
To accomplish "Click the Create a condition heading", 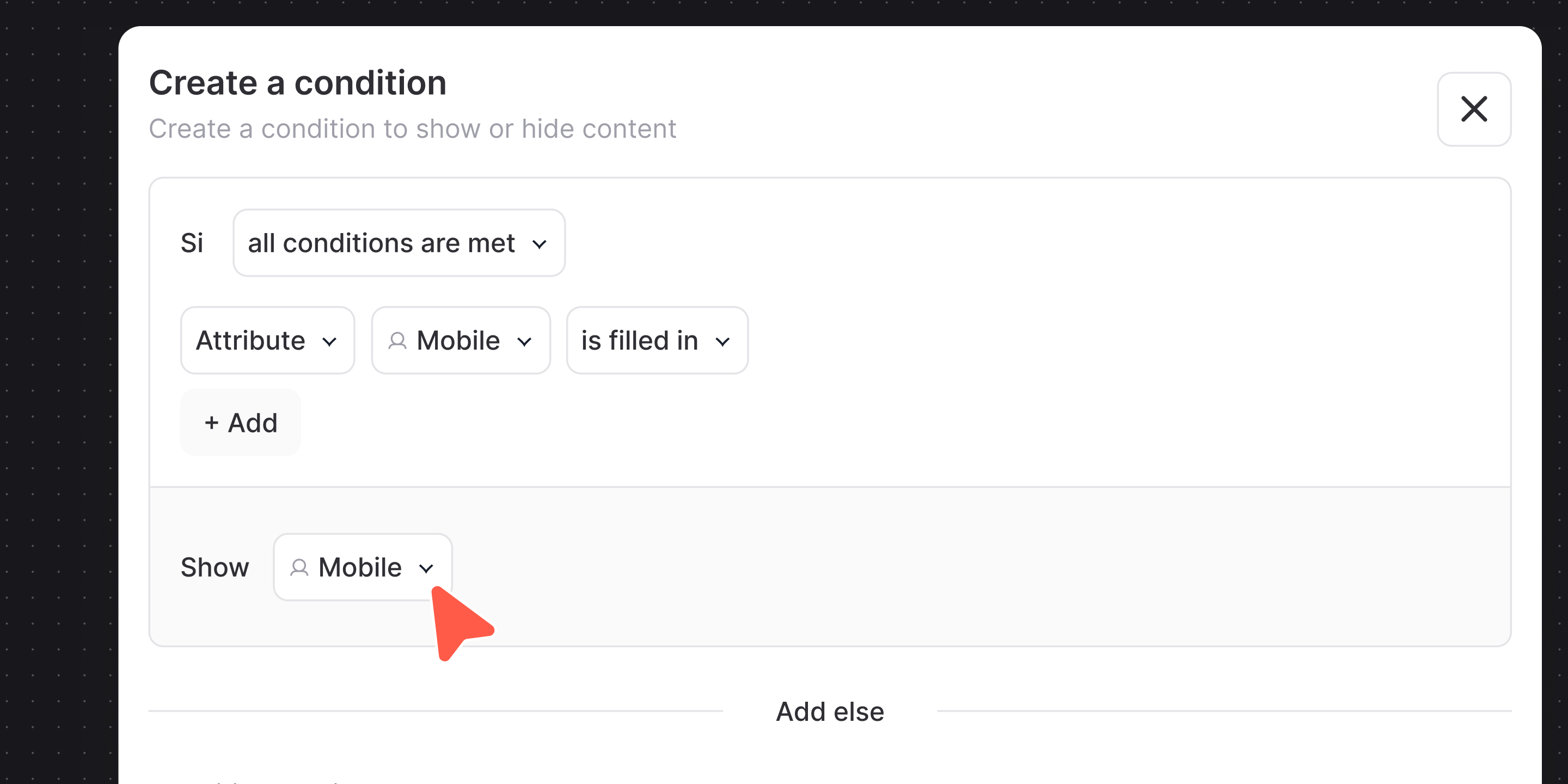I will (x=298, y=82).
